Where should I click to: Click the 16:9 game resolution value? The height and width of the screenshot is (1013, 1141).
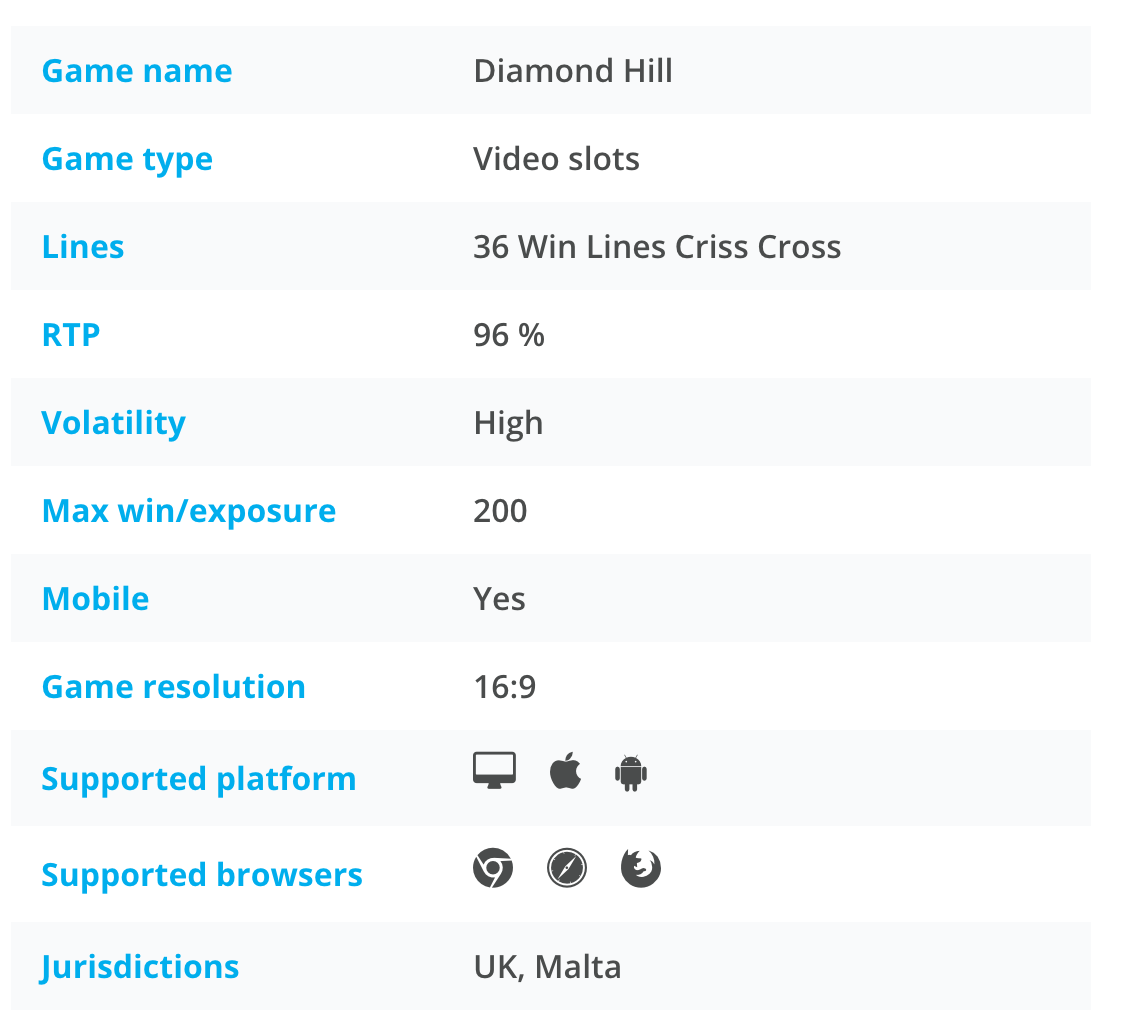click(x=504, y=686)
